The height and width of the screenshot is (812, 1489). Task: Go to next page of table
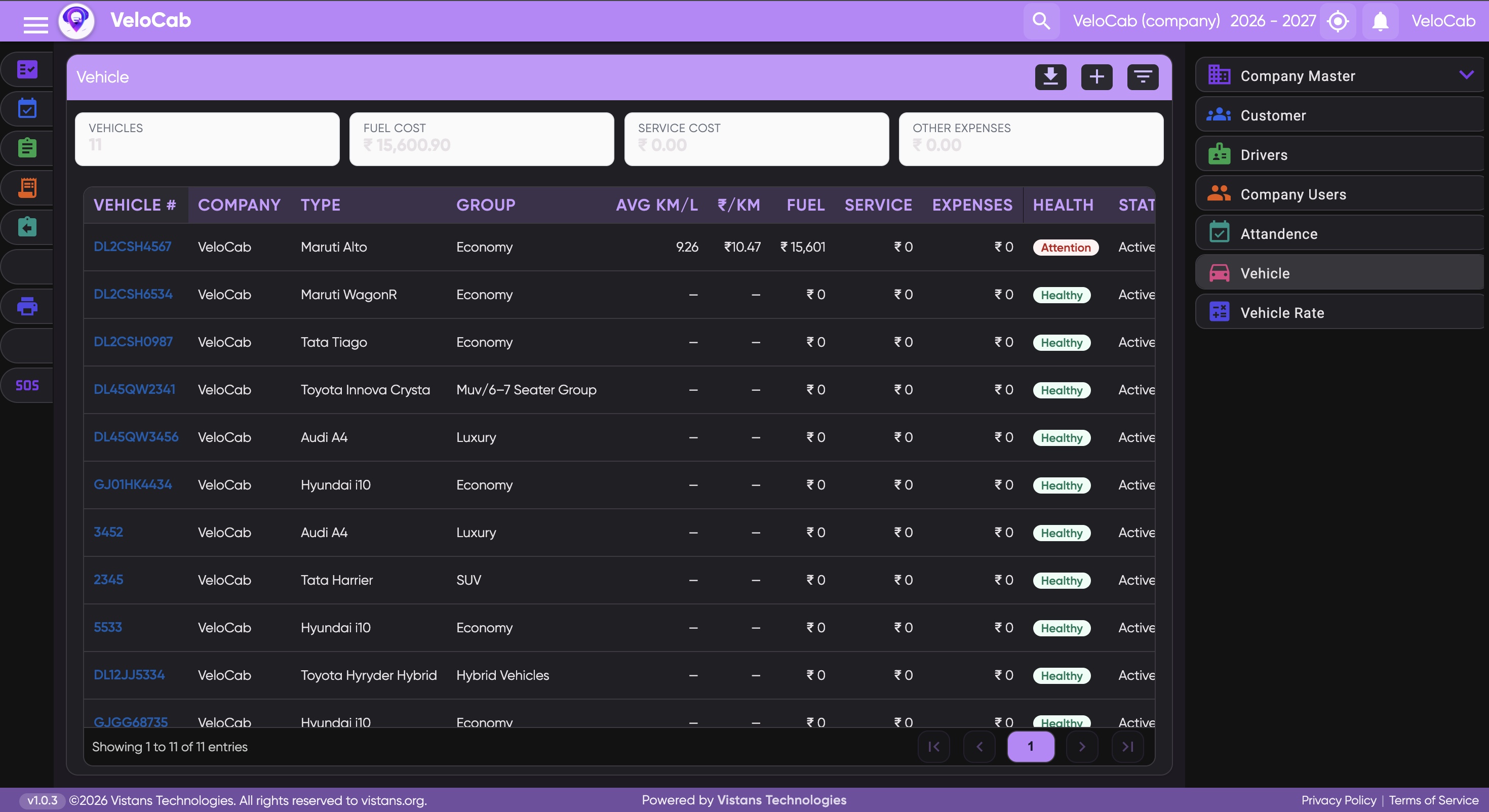pos(1082,747)
